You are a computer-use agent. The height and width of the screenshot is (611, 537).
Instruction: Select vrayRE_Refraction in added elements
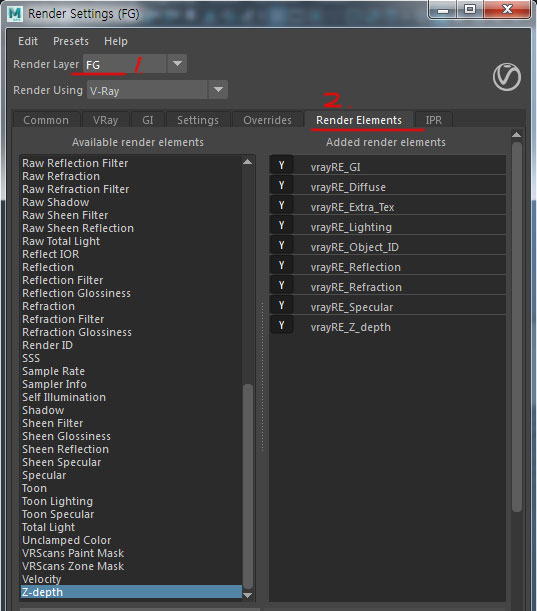pos(356,287)
